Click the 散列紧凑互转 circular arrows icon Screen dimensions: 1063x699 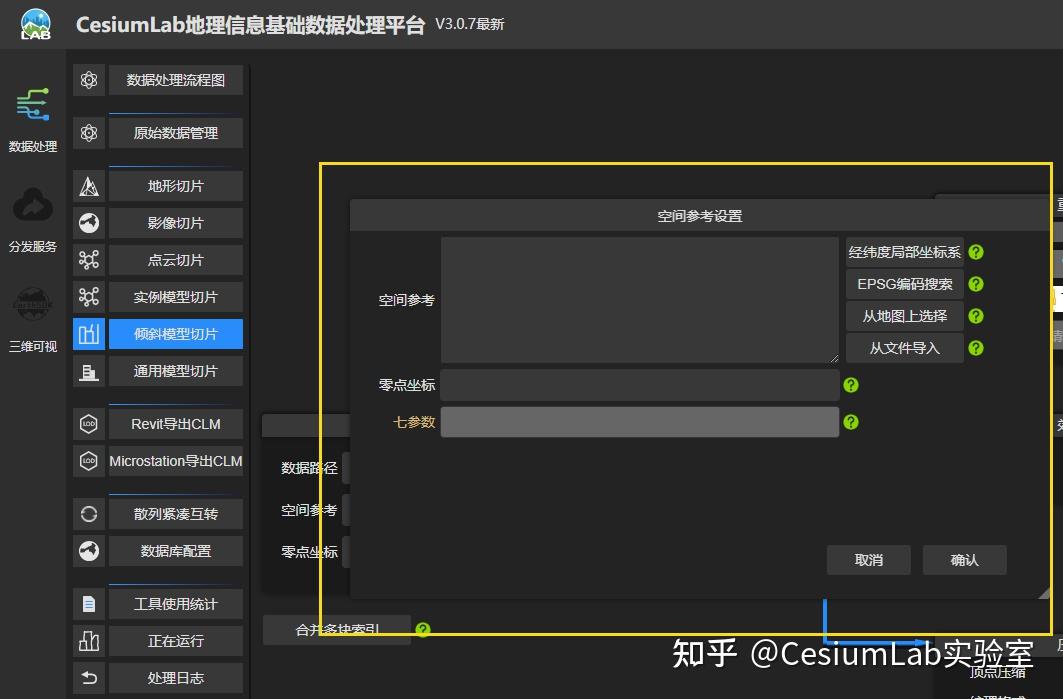point(89,513)
